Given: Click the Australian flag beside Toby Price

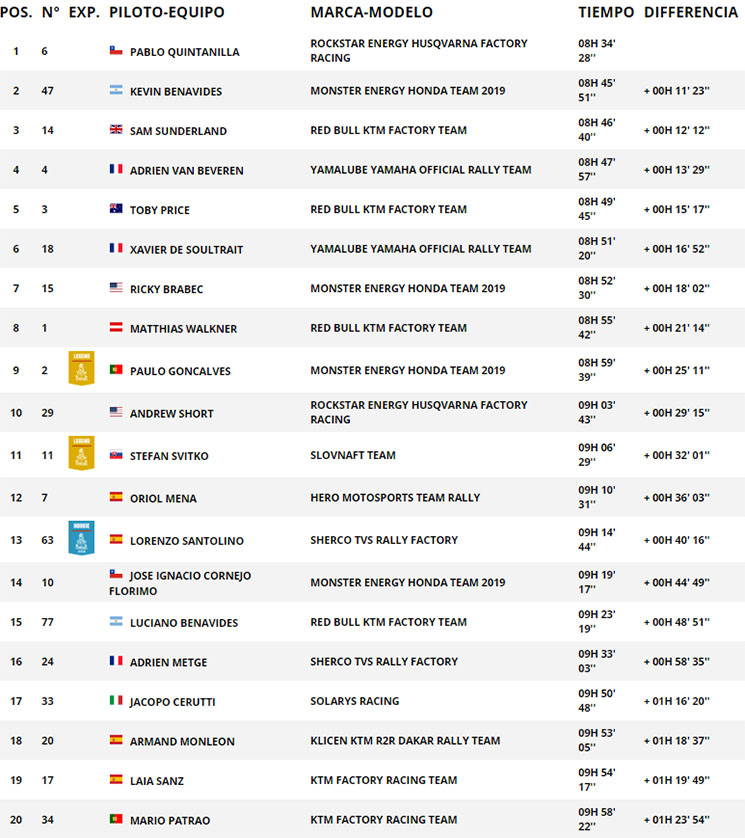Looking at the screenshot, I should coord(116,209).
